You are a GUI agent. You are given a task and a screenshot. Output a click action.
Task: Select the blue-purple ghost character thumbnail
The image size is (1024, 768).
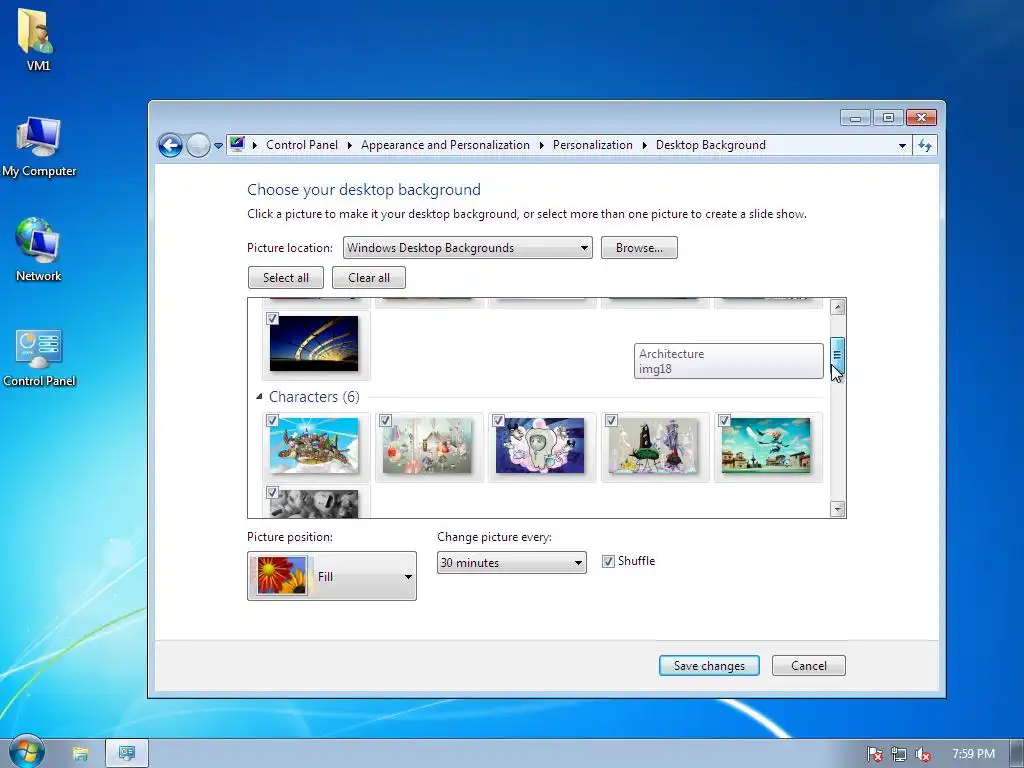tap(540, 446)
